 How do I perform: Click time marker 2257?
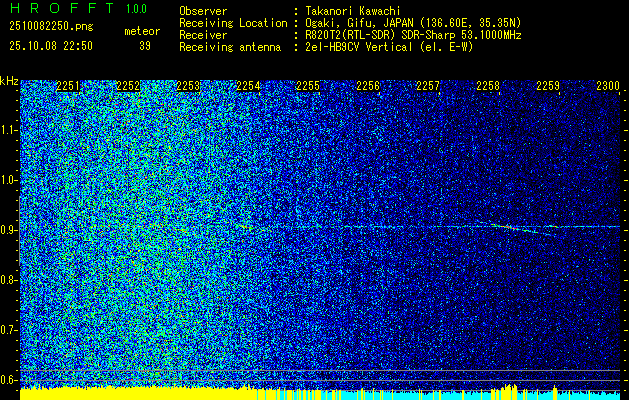(x=428, y=86)
